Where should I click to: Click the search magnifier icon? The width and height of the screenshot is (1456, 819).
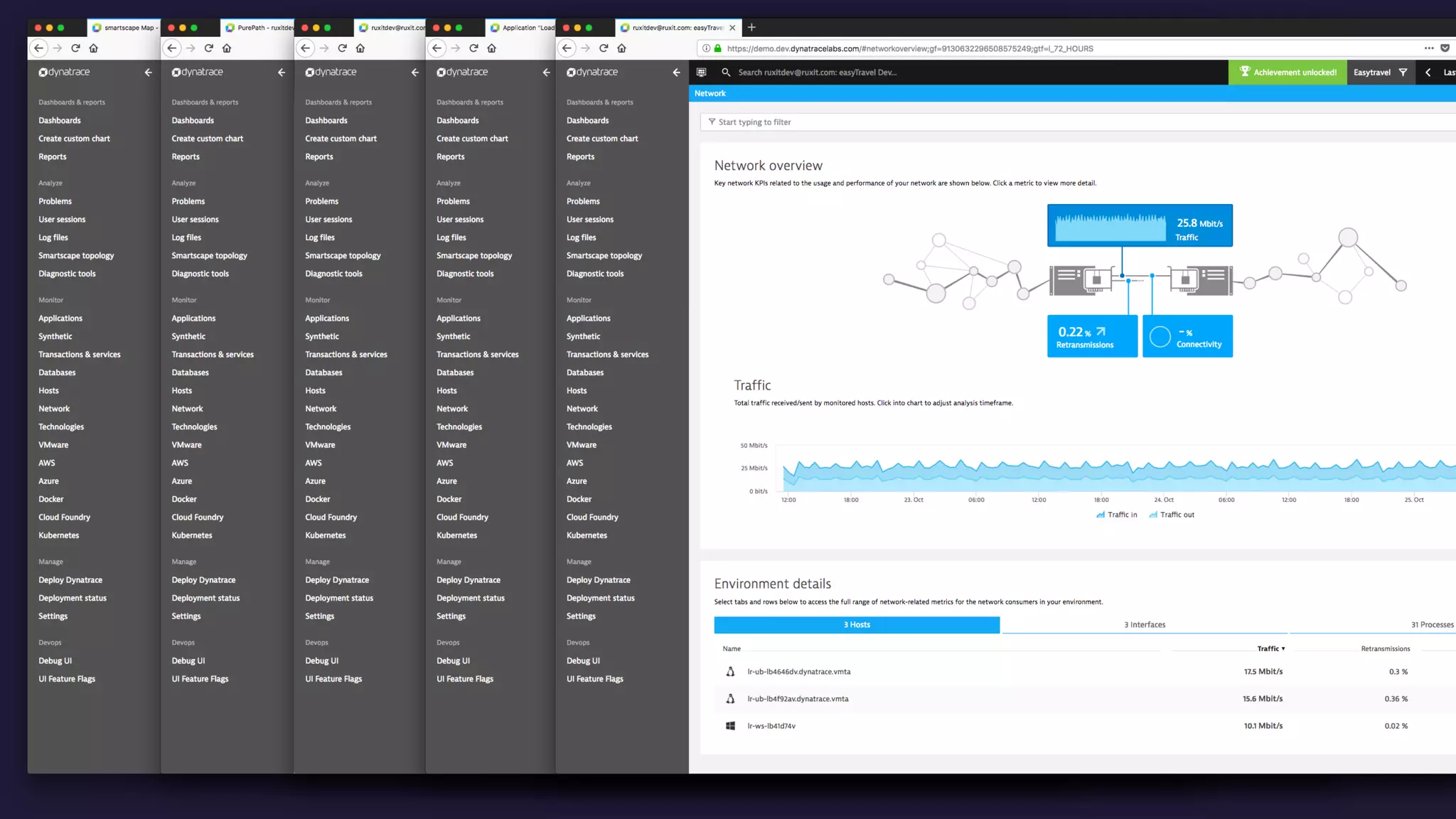click(726, 73)
